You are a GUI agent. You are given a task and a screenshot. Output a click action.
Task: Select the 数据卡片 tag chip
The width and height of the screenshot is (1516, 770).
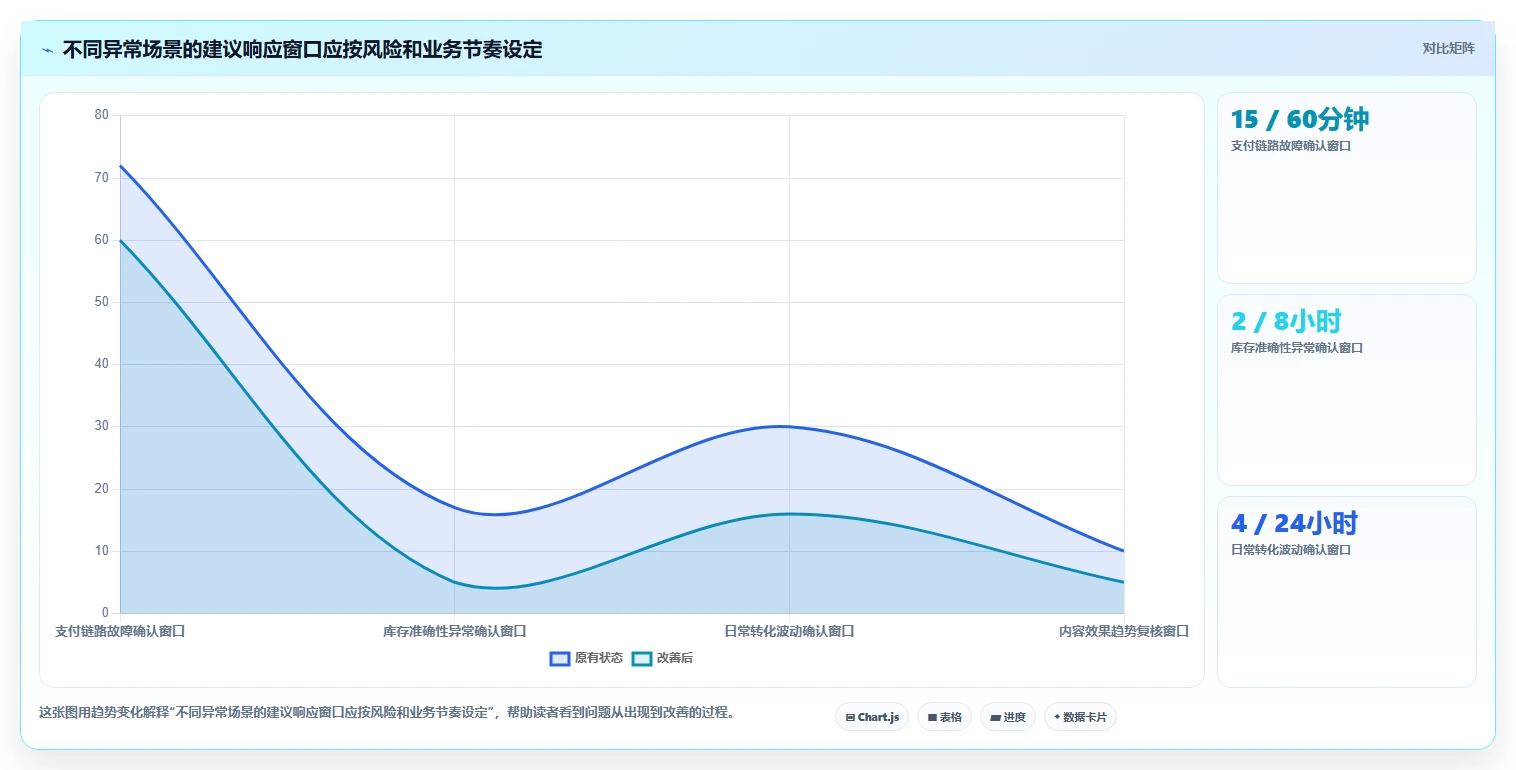pyautogui.click(x=1080, y=717)
